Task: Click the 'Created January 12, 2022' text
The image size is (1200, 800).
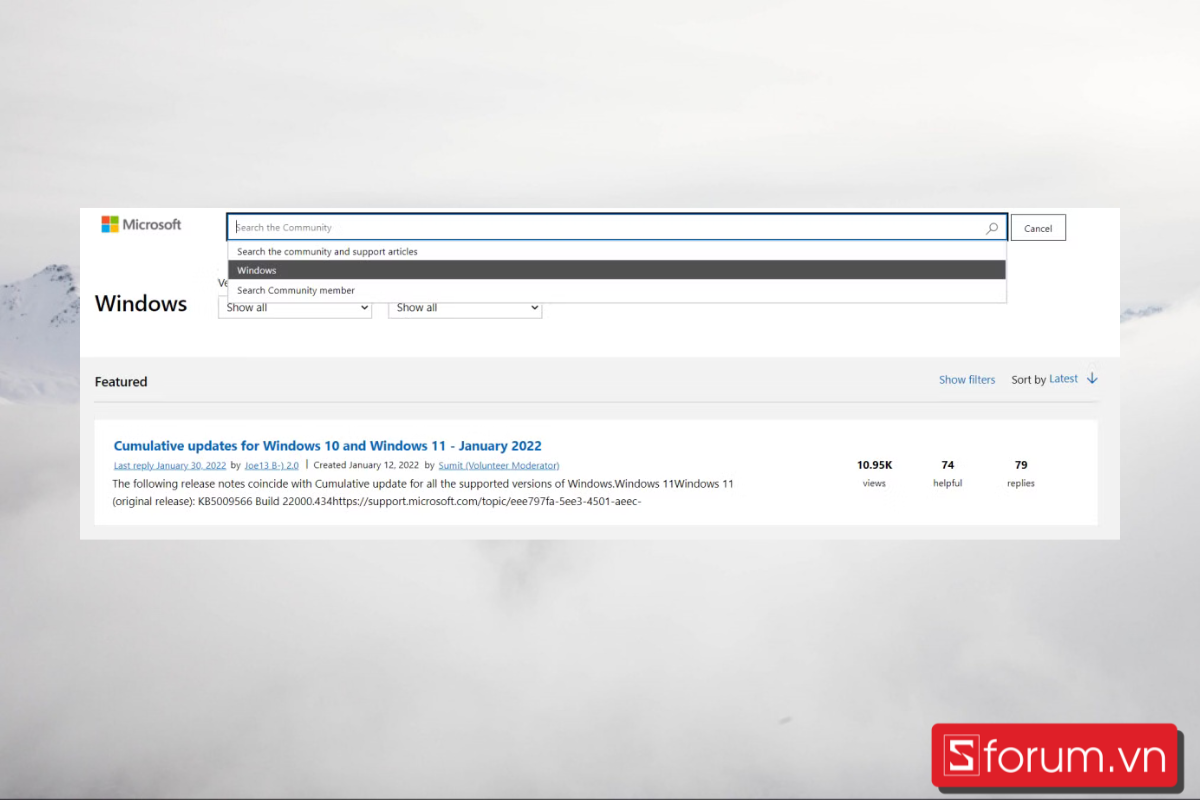Action: tap(366, 465)
